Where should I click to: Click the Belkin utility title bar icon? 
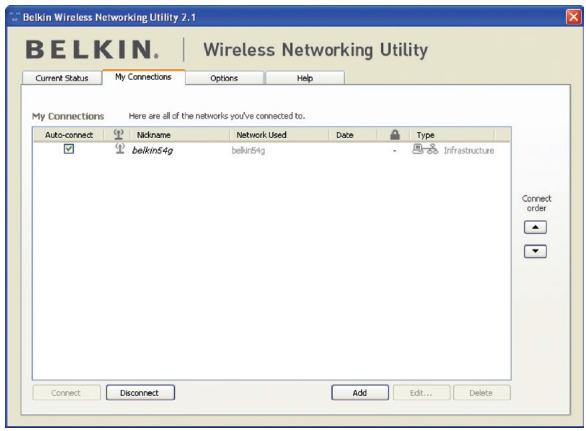coord(15,17)
